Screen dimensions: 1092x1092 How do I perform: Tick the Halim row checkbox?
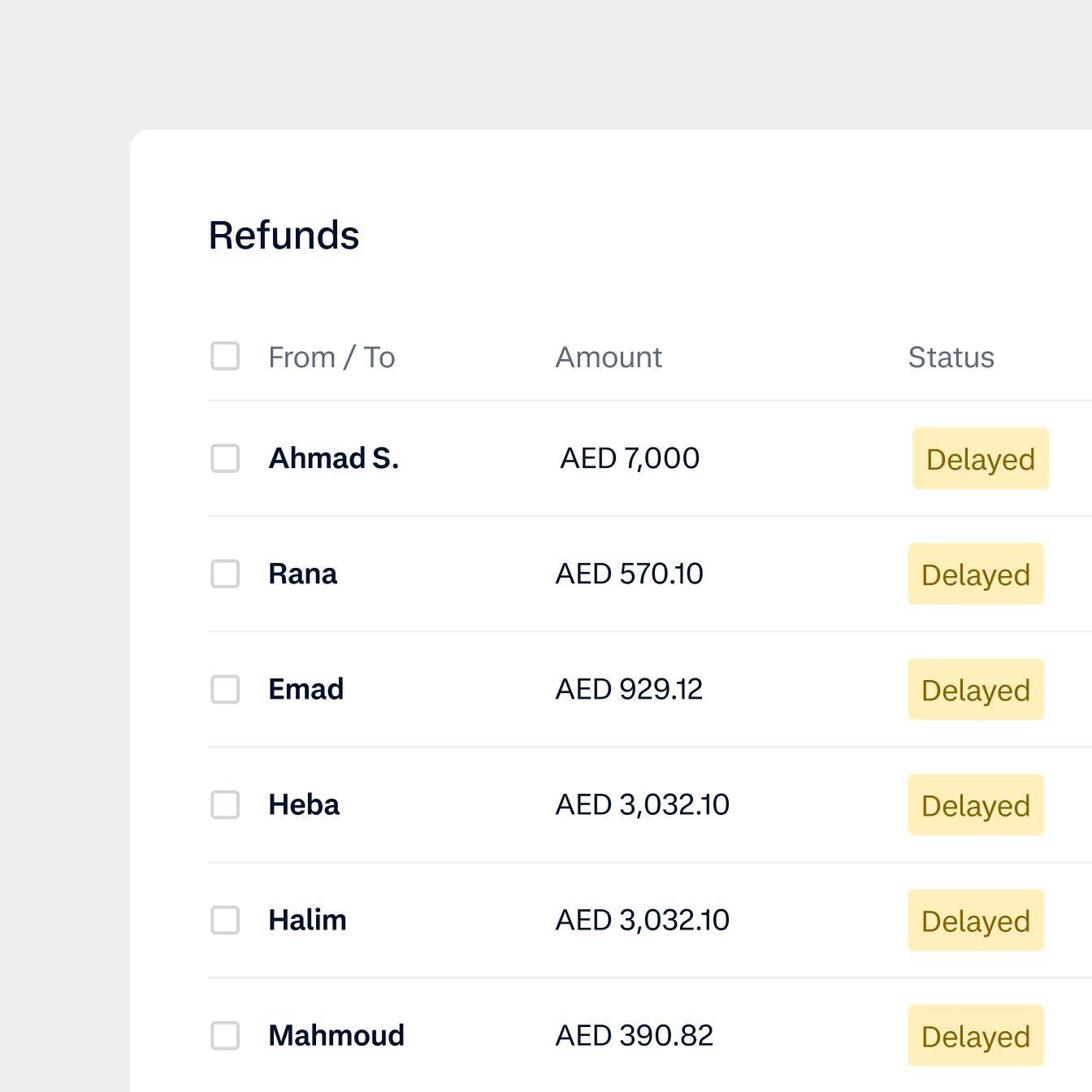(x=225, y=921)
